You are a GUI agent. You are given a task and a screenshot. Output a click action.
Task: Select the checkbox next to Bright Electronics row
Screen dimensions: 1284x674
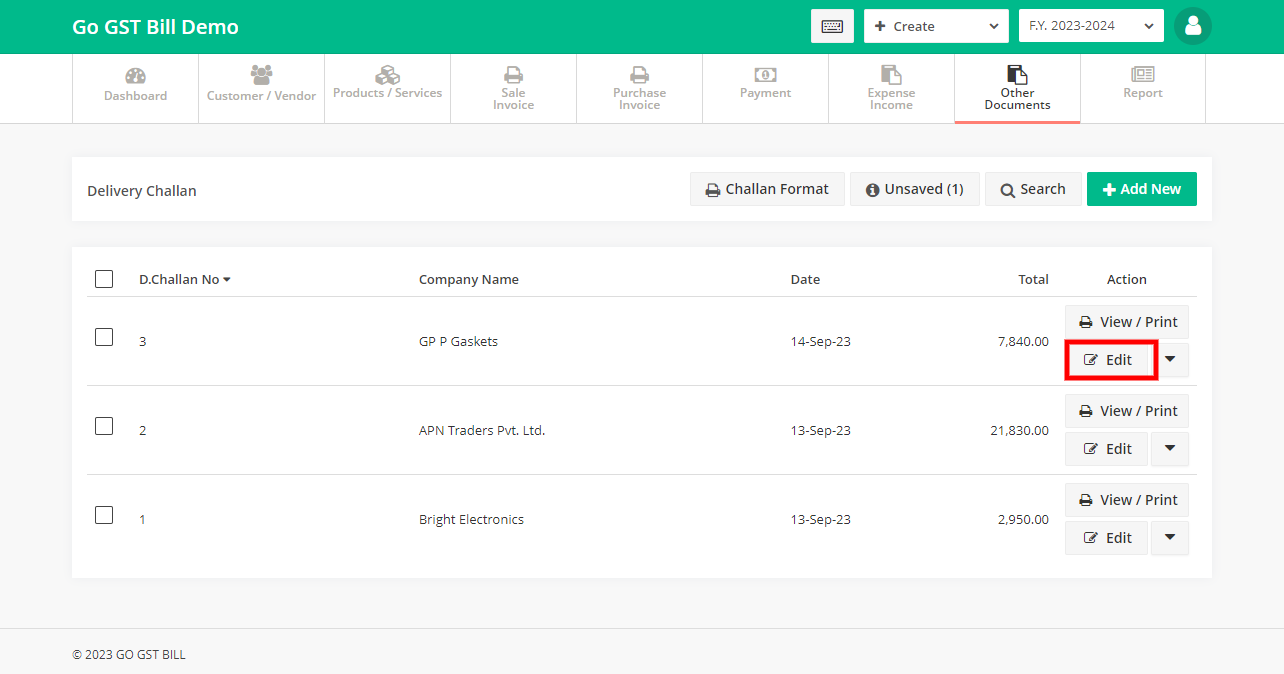pyautogui.click(x=104, y=515)
